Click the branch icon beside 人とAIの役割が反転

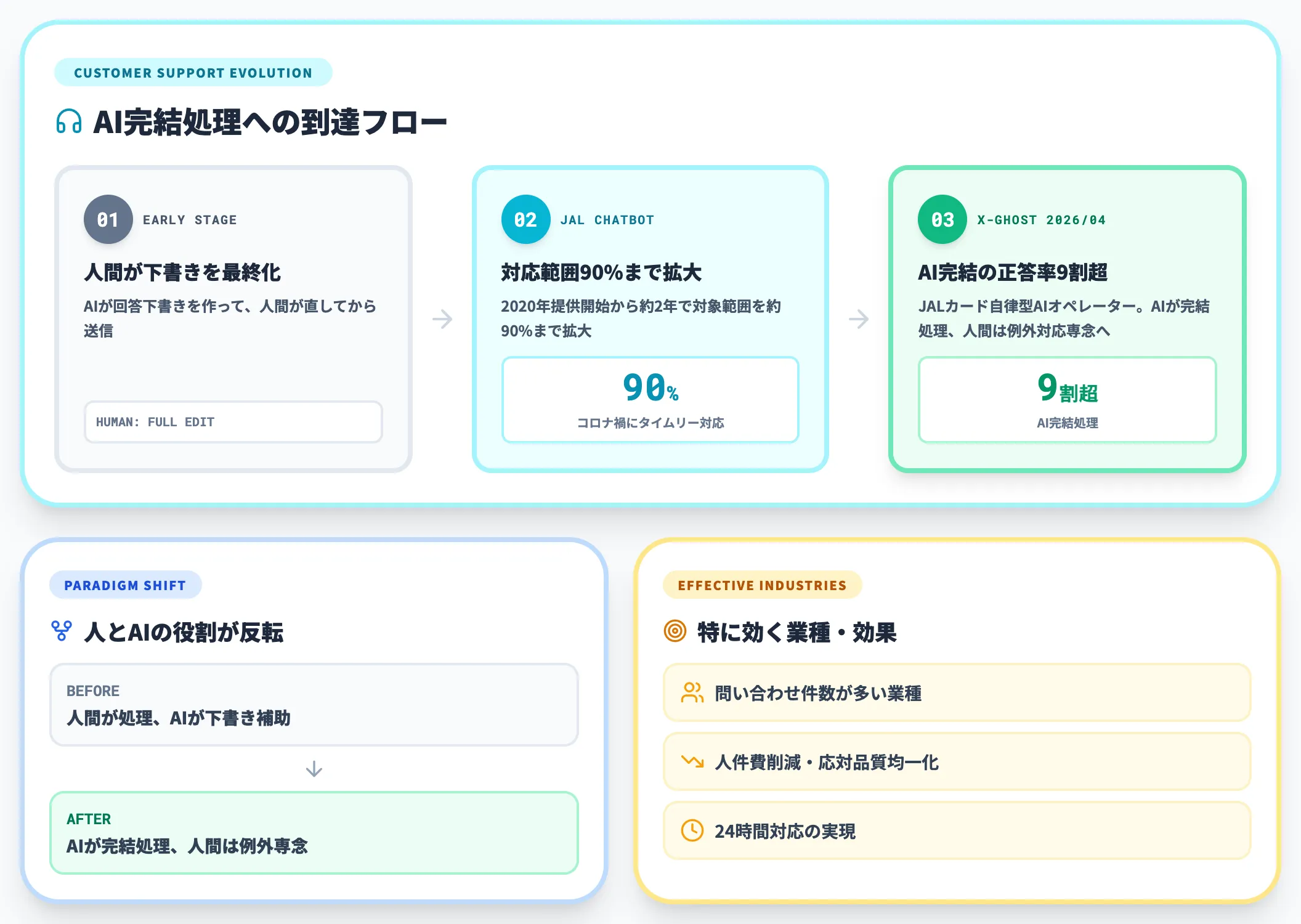pos(62,631)
